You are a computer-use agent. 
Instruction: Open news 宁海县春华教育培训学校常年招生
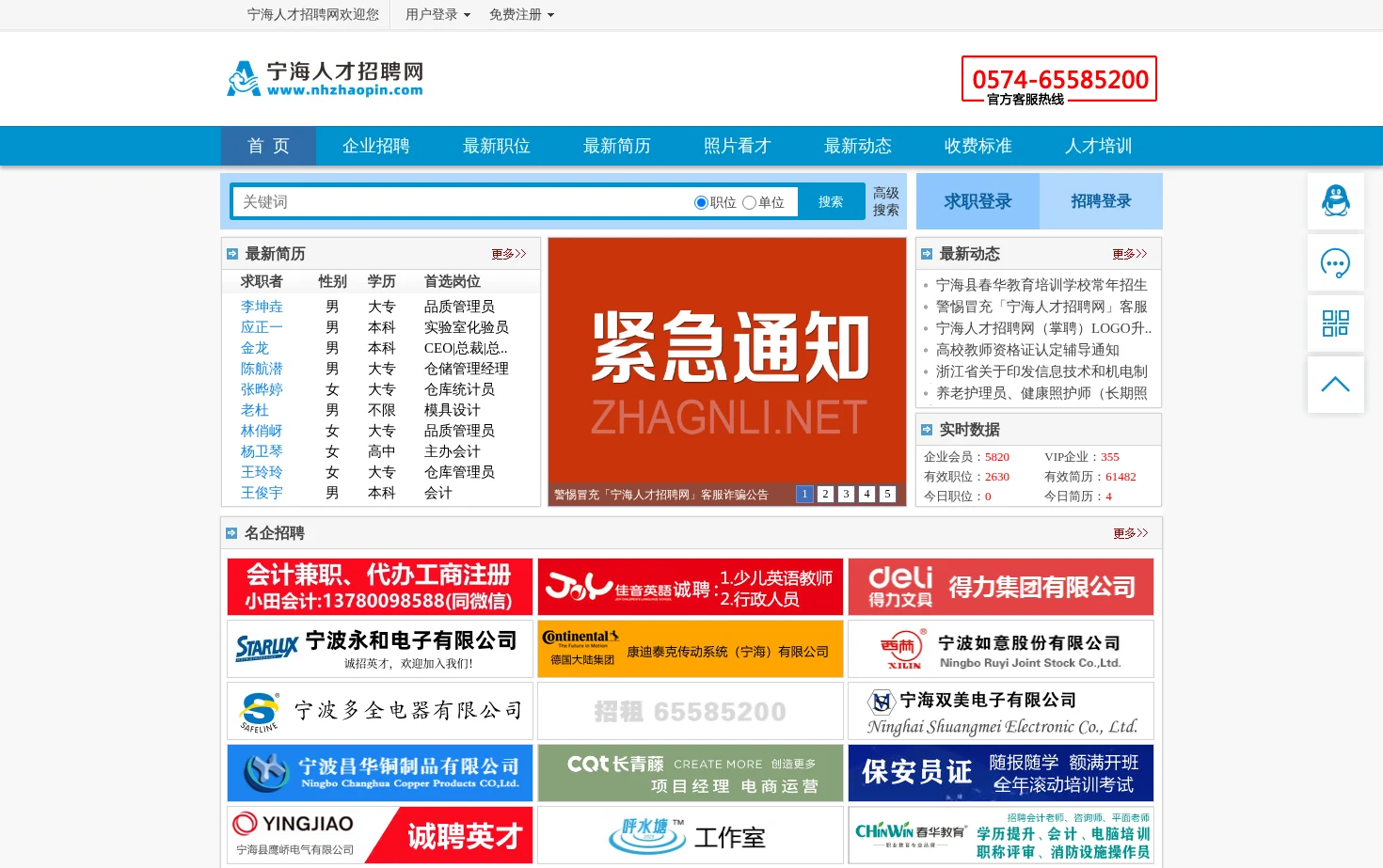(x=1041, y=285)
